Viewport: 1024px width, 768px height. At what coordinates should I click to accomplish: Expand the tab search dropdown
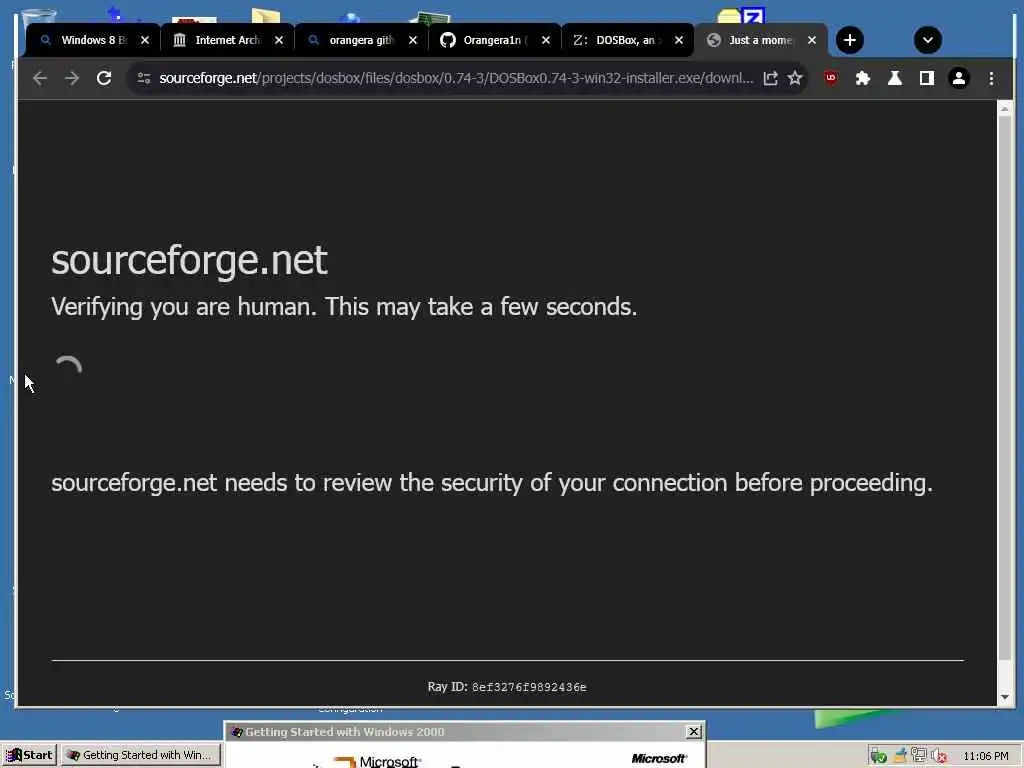(927, 40)
